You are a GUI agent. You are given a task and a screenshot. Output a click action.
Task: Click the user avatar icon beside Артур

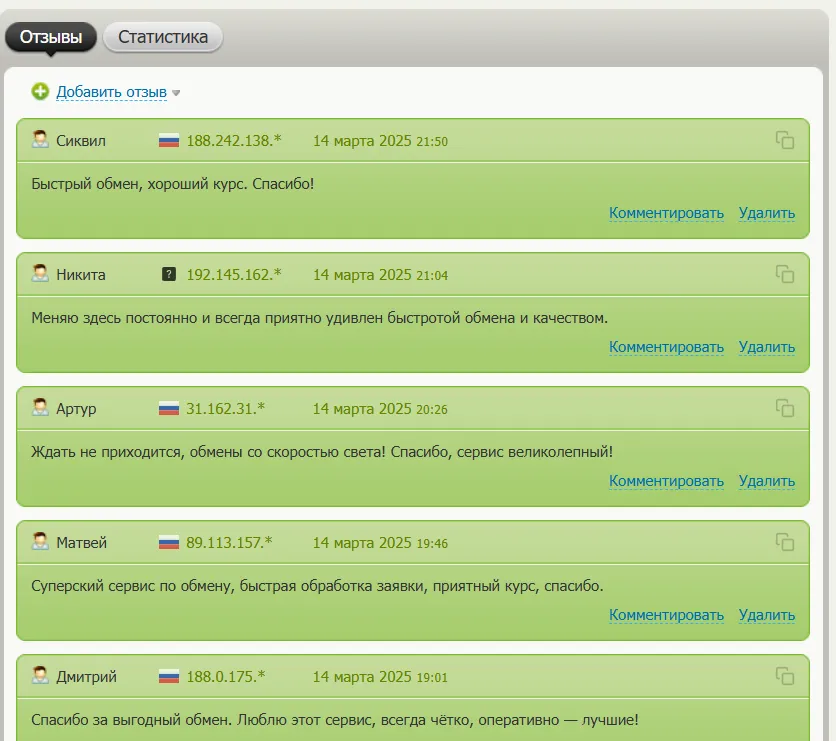(40, 407)
